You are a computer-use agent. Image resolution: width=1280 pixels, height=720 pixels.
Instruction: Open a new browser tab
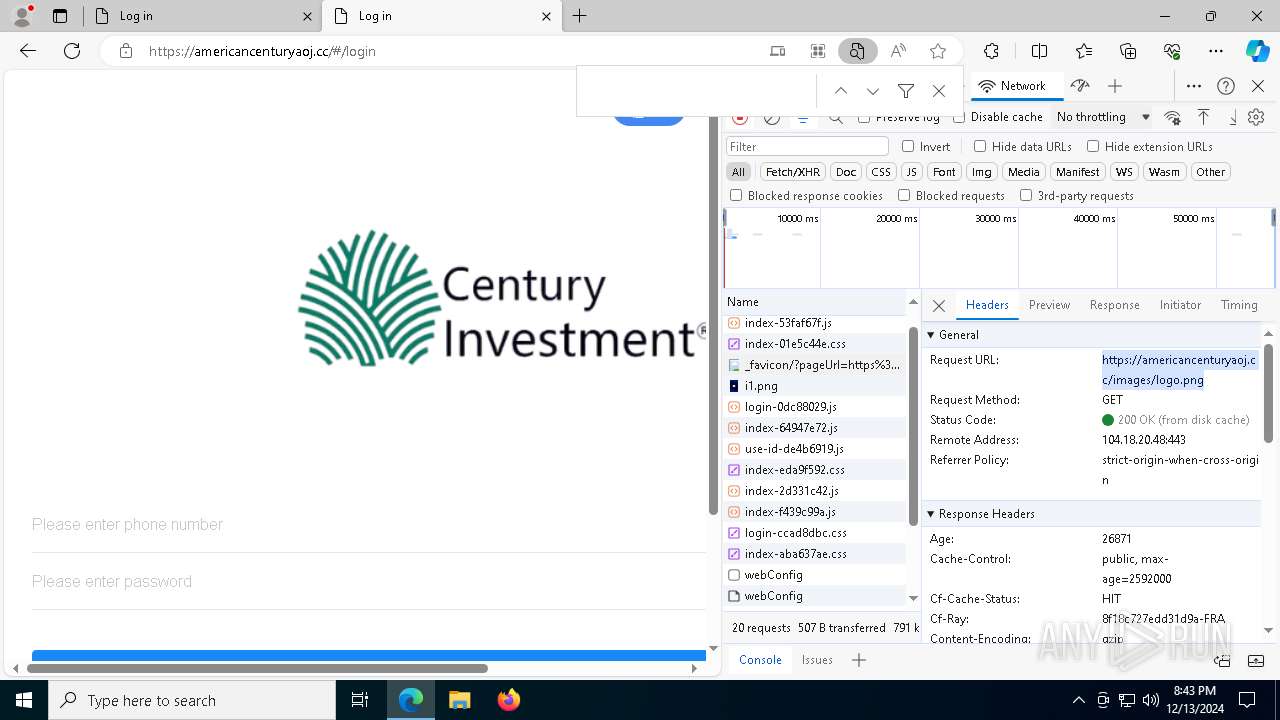click(x=580, y=16)
